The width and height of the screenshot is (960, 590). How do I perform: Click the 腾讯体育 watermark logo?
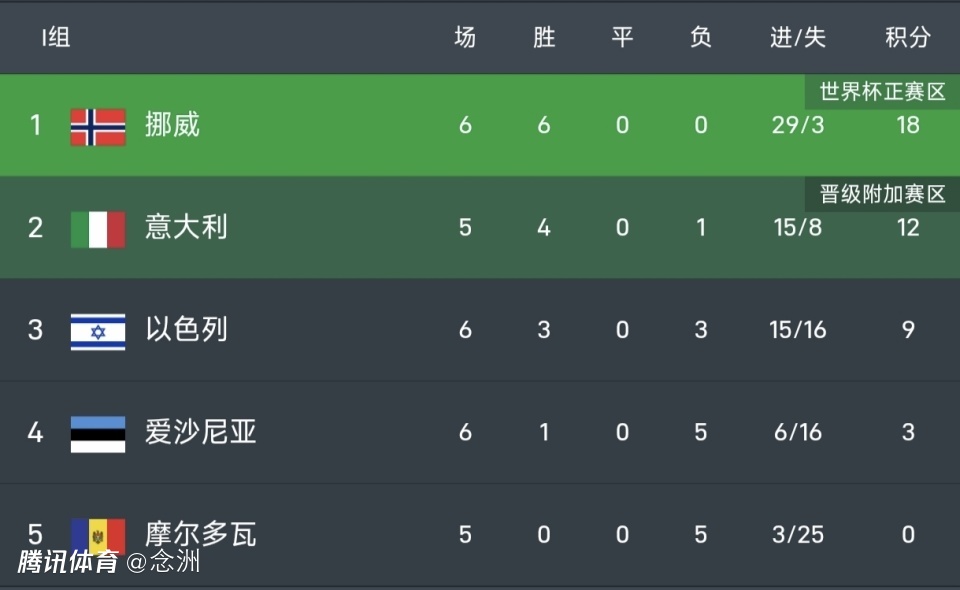click(x=67, y=562)
